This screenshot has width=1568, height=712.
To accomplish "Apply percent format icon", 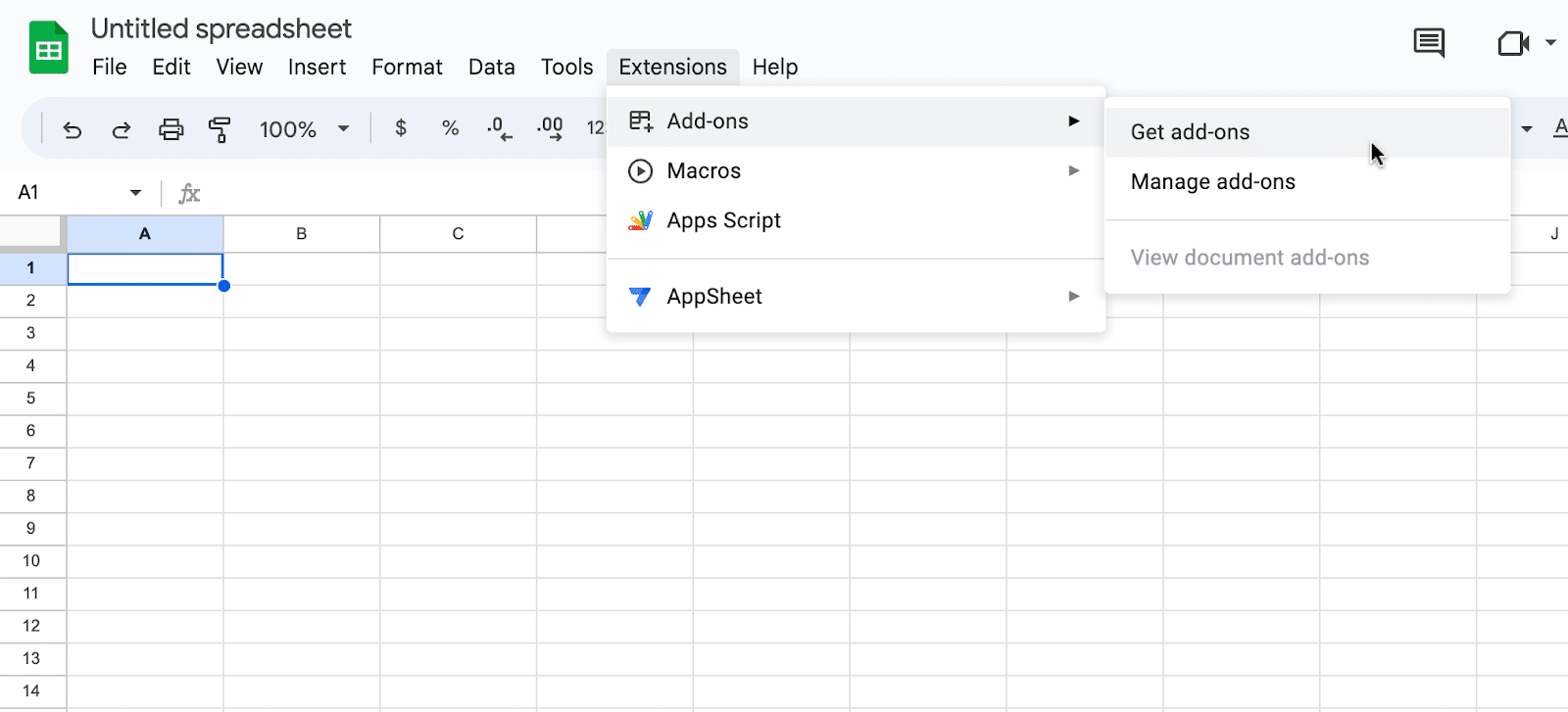I will [x=450, y=128].
